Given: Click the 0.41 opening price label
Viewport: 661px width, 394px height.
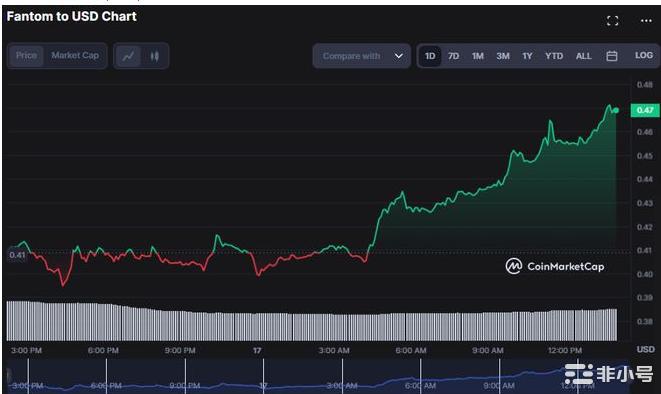Looking at the screenshot, I should coord(17,255).
